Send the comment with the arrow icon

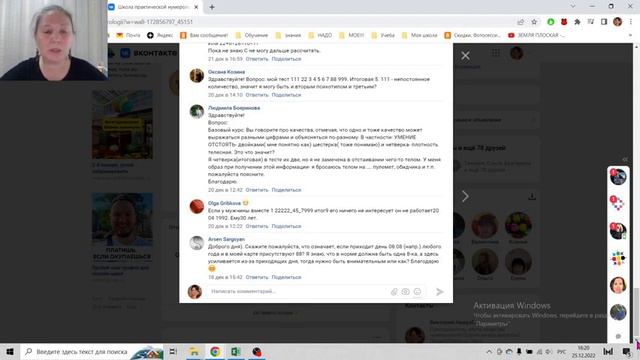click(440, 291)
